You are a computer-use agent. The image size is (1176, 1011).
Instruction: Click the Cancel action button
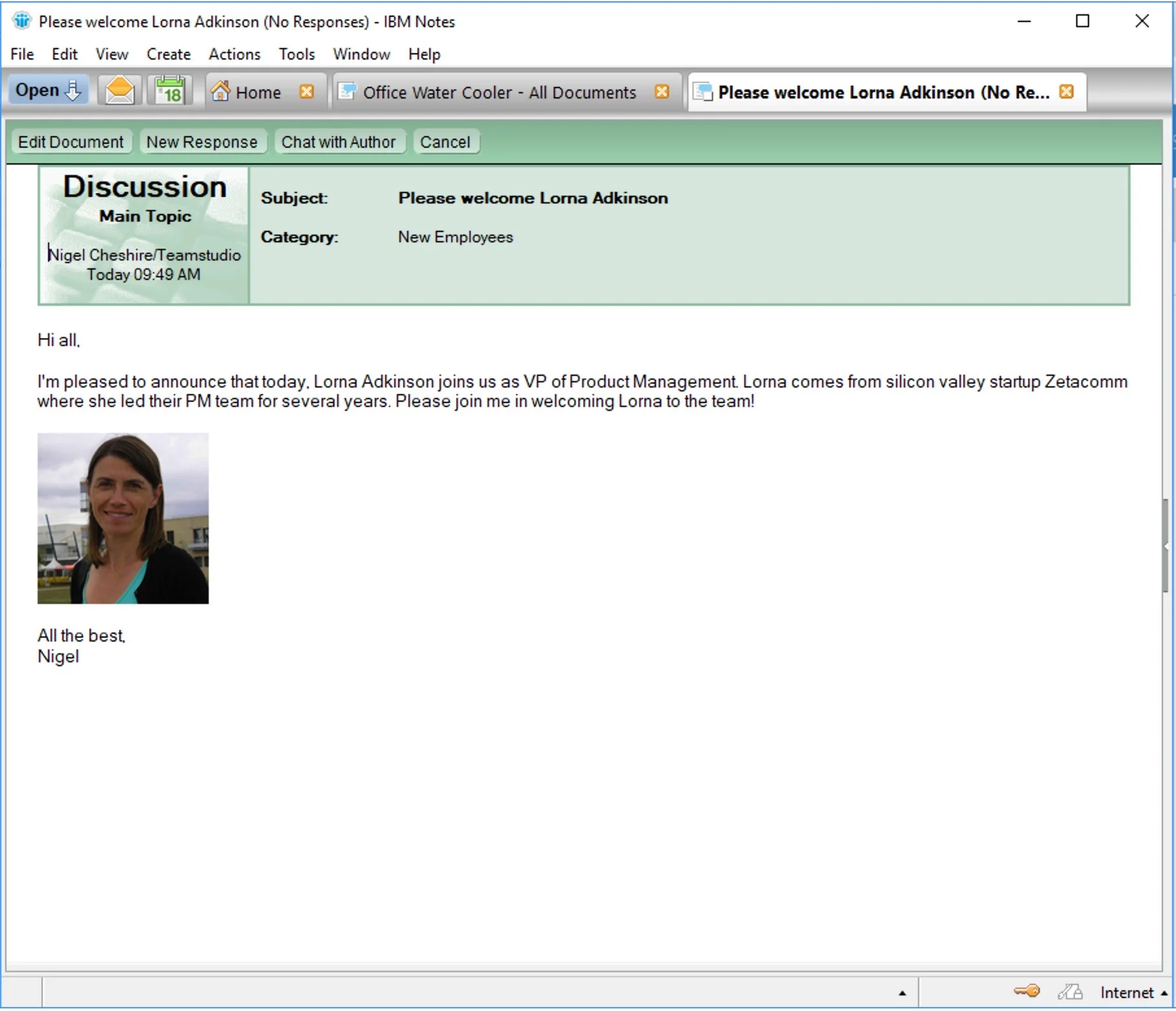(445, 142)
